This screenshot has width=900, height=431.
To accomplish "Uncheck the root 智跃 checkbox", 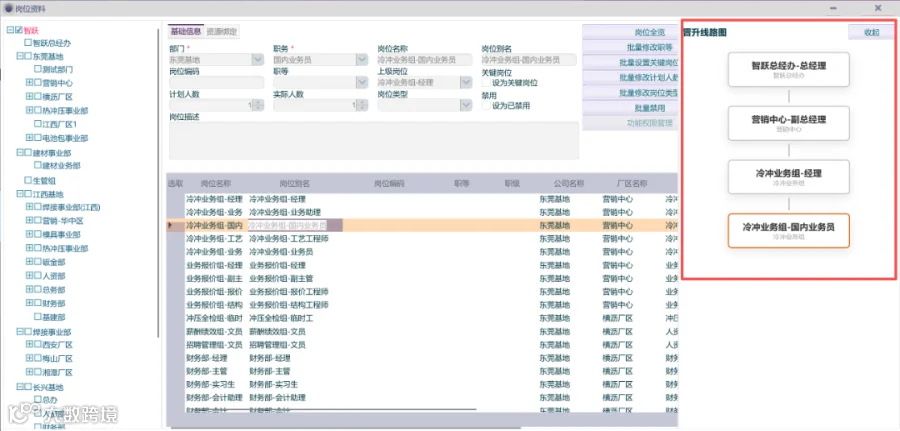I will point(18,29).
